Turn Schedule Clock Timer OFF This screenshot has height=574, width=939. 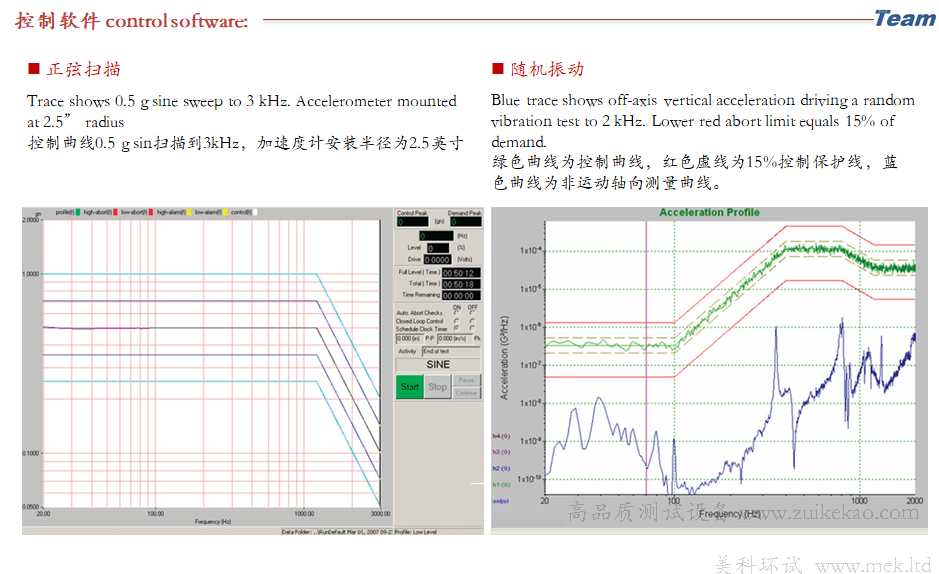[x=472, y=327]
